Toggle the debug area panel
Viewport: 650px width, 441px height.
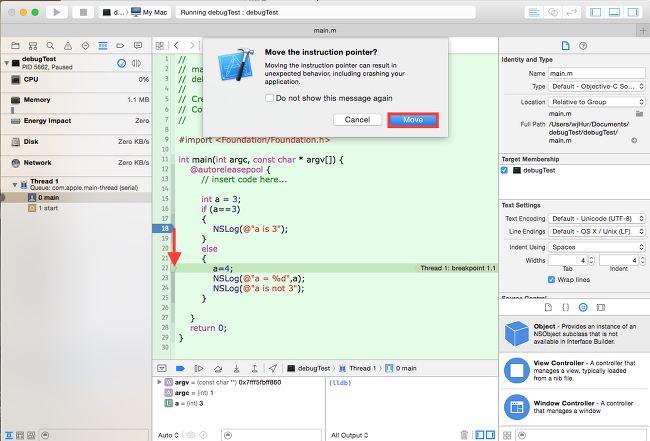click(x=614, y=12)
